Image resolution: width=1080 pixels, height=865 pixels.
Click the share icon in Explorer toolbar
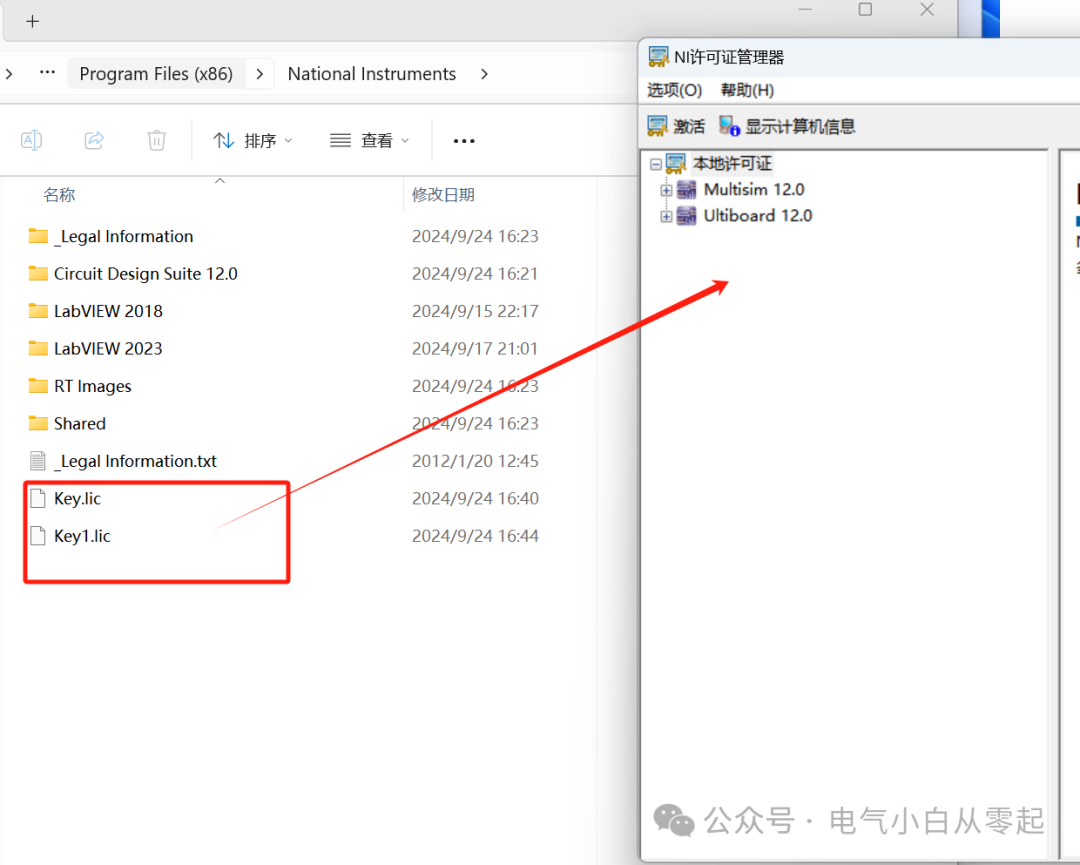tap(94, 140)
